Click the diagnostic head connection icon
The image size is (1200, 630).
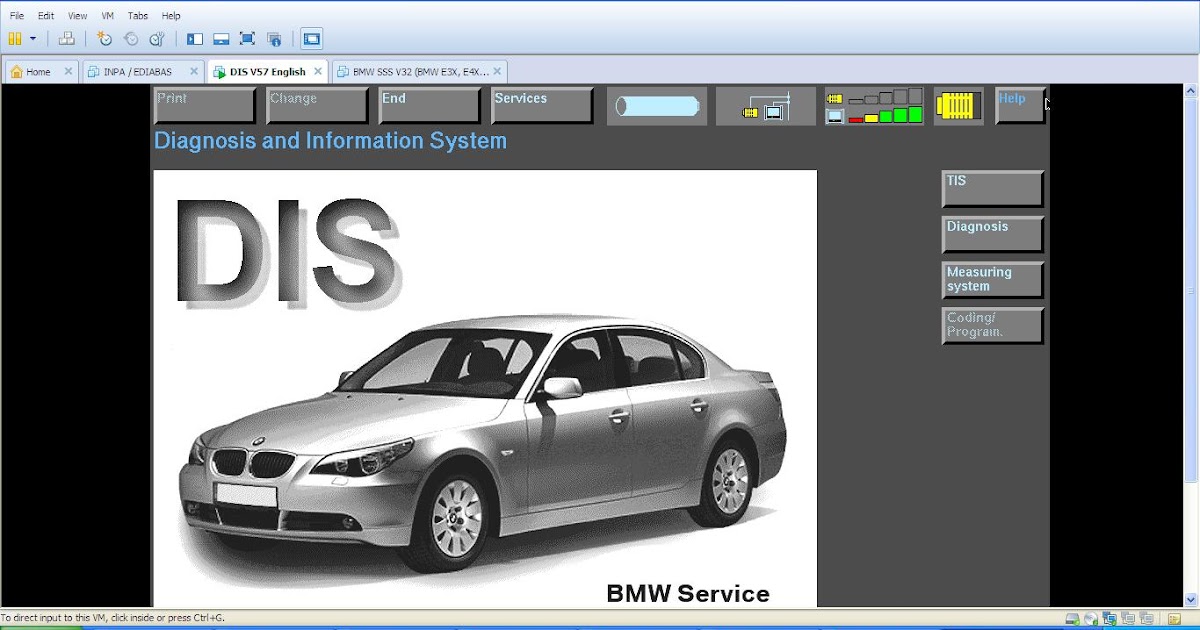pos(766,106)
